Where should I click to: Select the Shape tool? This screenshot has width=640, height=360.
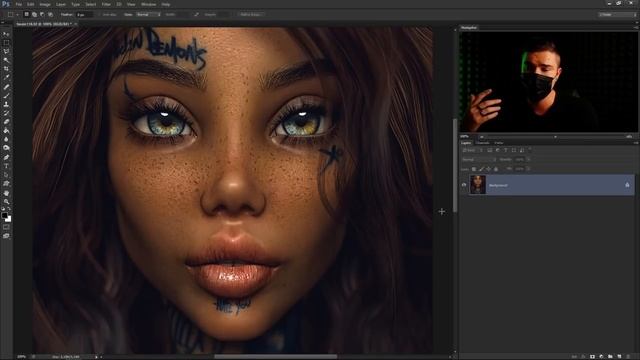click(x=6, y=184)
